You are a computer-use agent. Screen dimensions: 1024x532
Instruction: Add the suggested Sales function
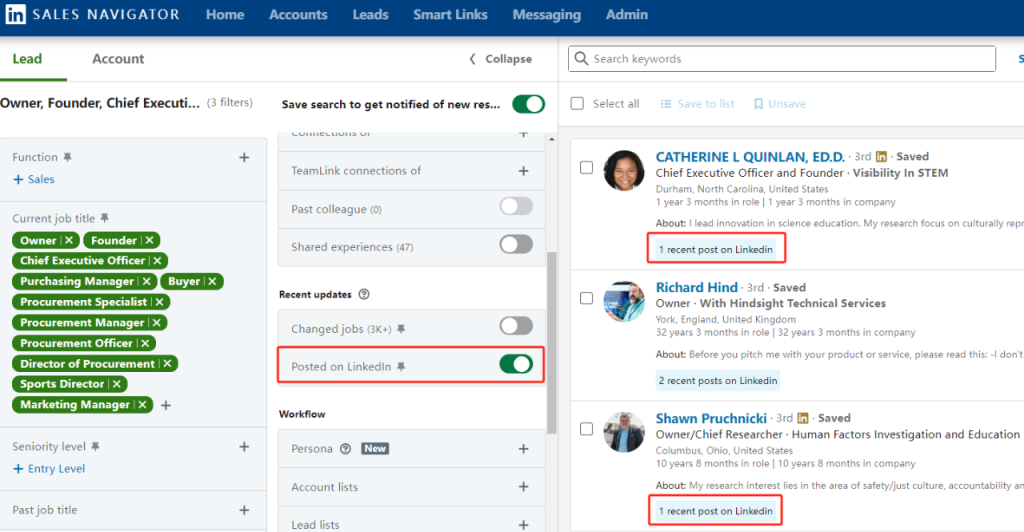coord(34,180)
